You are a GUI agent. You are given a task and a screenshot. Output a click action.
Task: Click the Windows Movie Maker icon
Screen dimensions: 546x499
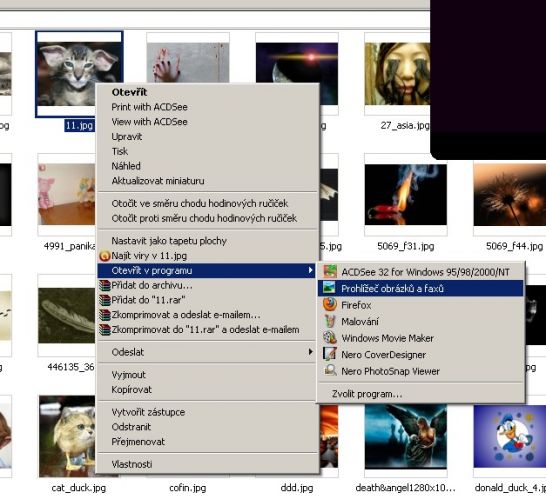pyautogui.click(x=329, y=338)
